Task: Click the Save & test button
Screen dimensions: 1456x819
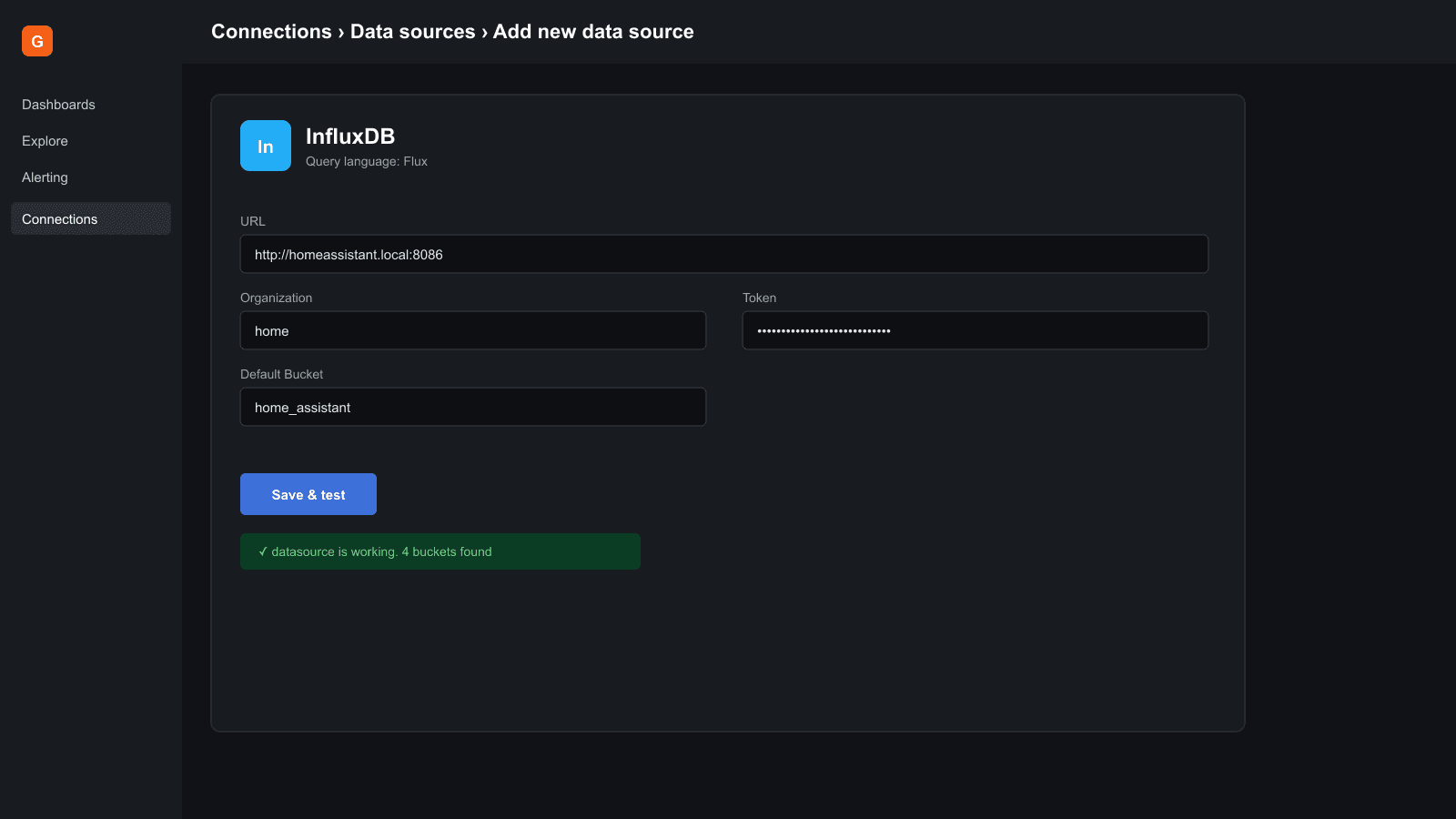Action: click(x=308, y=494)
